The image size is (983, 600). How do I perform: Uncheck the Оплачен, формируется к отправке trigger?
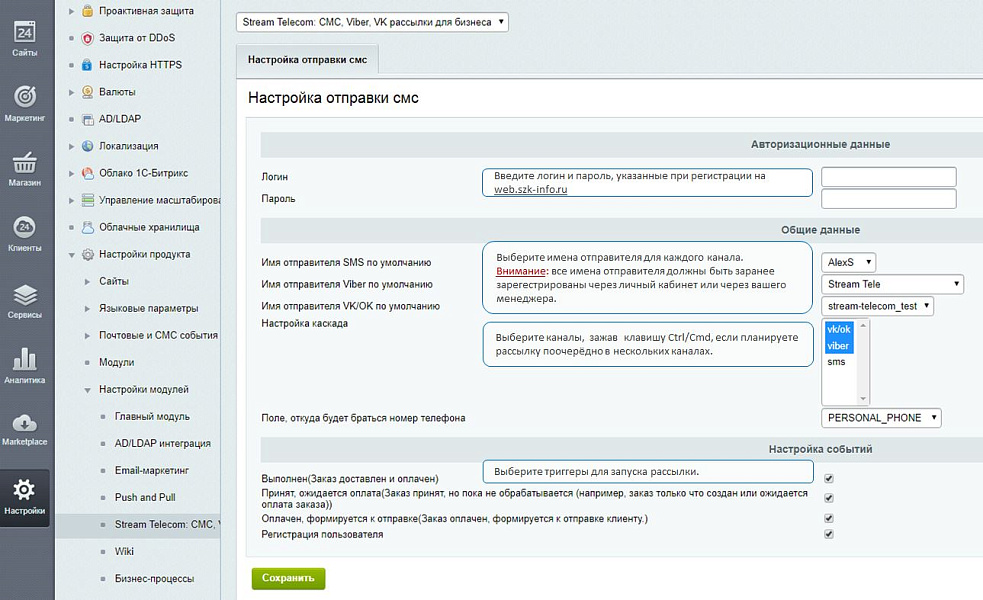tap(827, 519)
